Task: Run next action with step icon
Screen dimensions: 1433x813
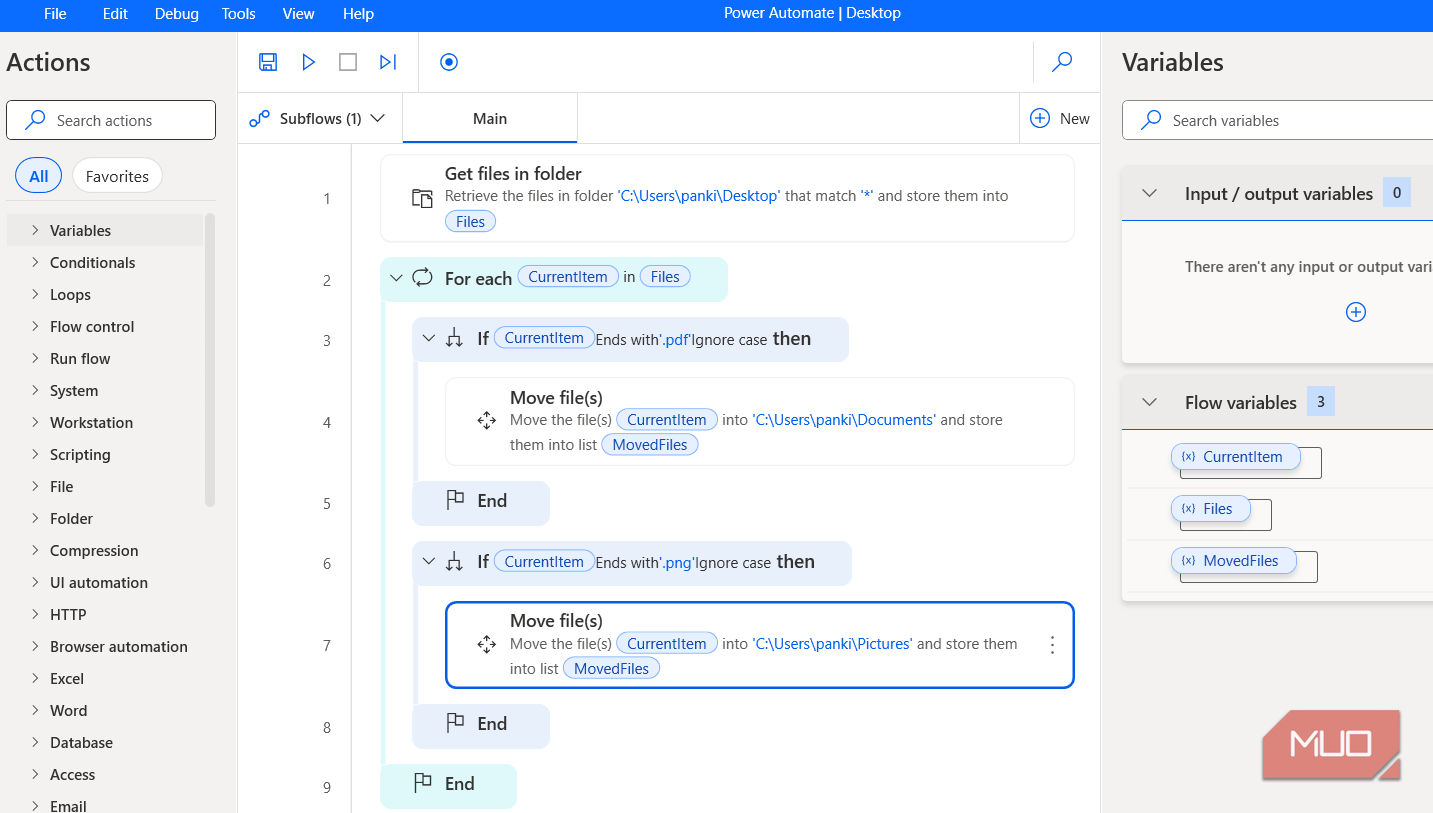Action: click(388, 62)
